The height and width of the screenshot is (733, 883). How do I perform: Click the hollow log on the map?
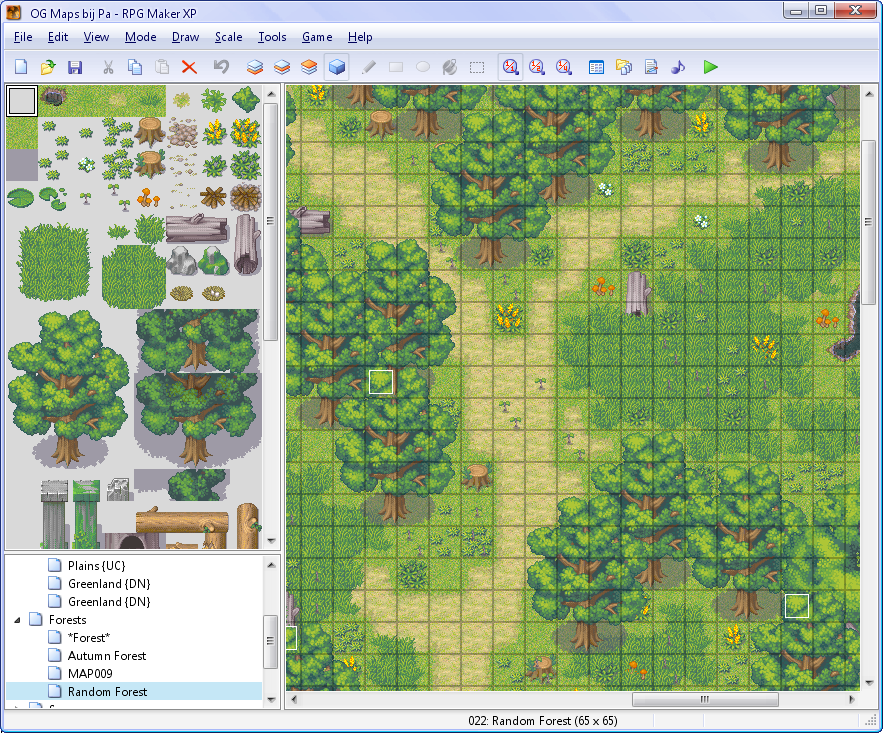tap(638, 293)
